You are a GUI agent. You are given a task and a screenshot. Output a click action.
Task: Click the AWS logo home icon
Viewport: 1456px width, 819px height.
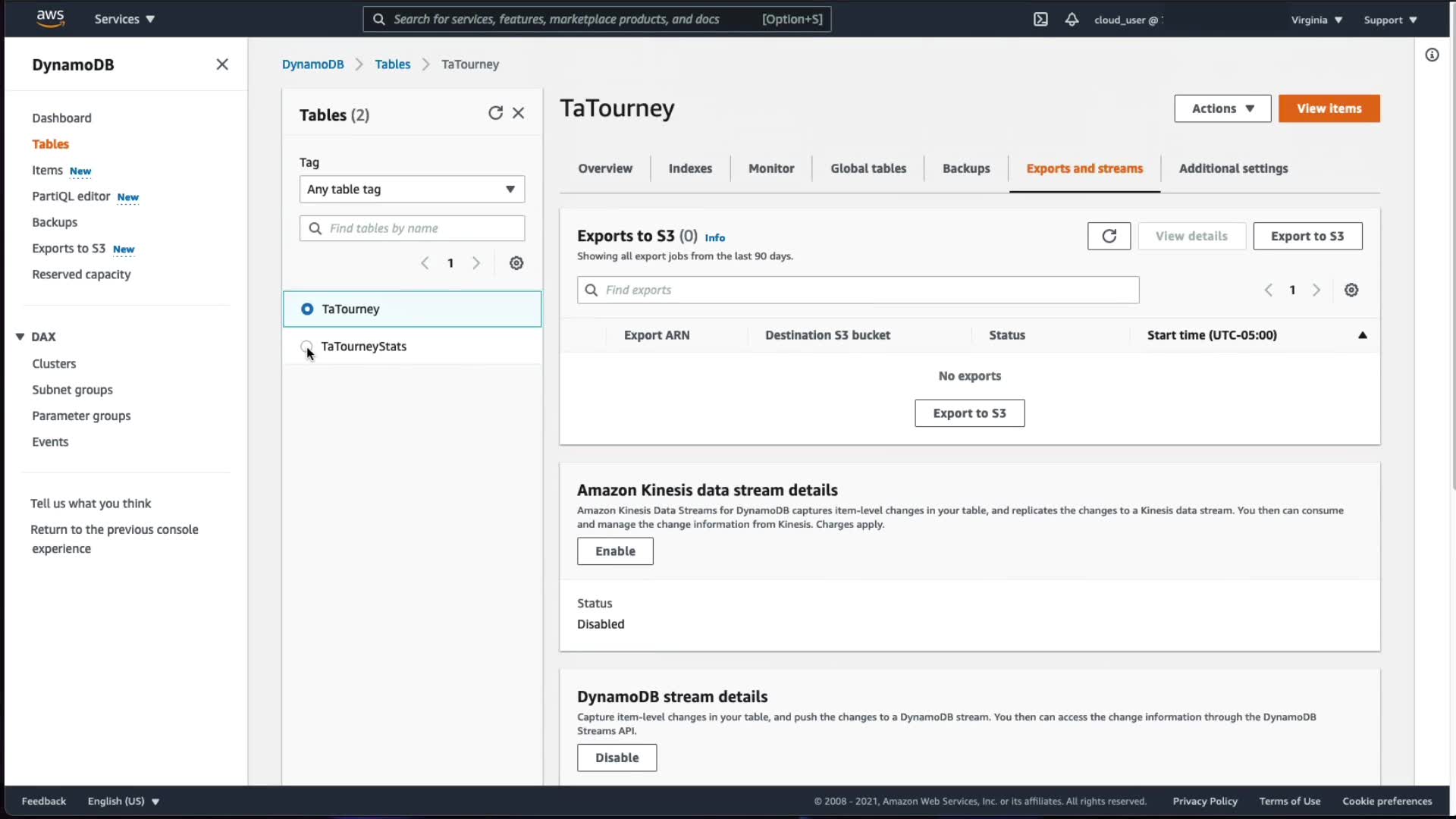(x=50, y=19)
